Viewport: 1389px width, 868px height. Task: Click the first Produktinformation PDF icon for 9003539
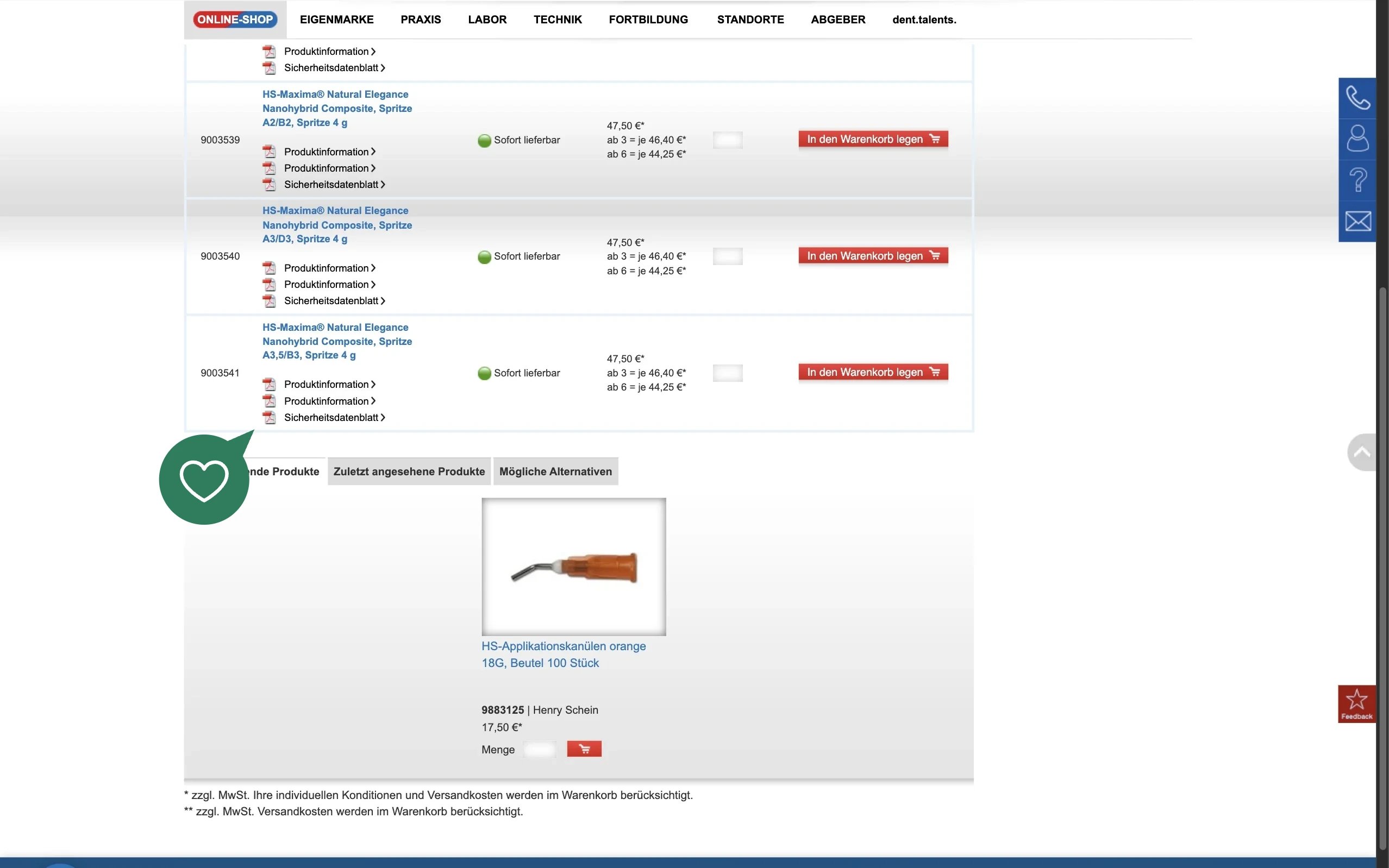269,152
